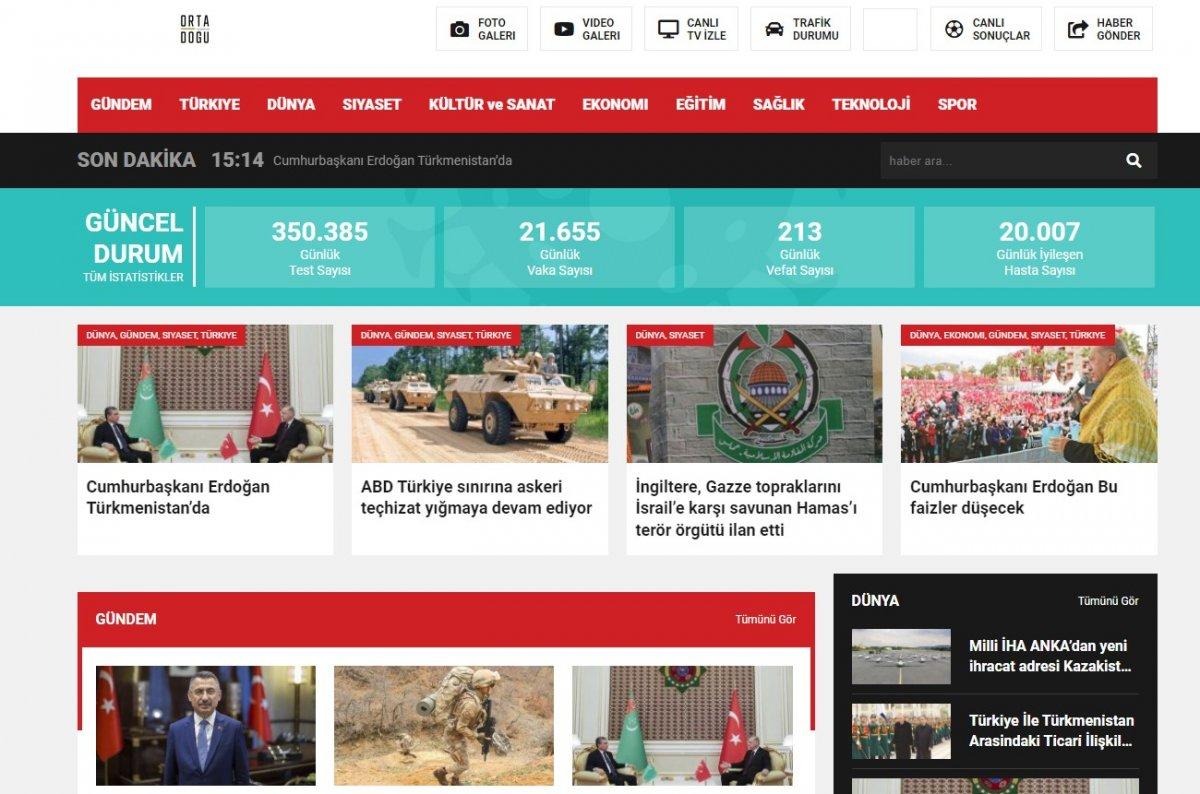Image resolution: width=1200 pixels, height=794 pixels.
Task: Open the SAĞLIK news section
Action: pos(779,104)
